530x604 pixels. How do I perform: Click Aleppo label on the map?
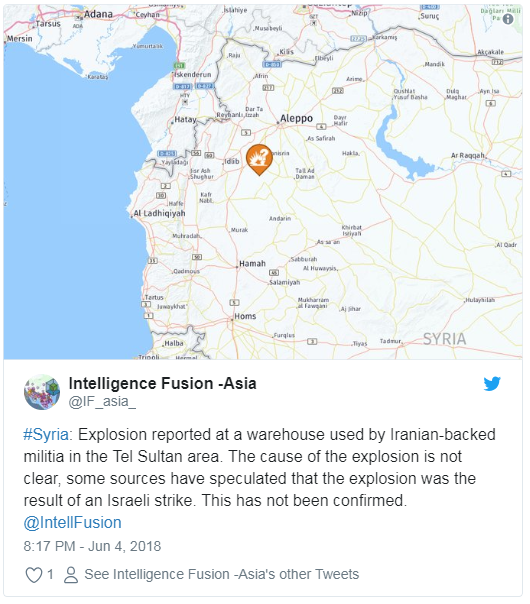[296, 118]
